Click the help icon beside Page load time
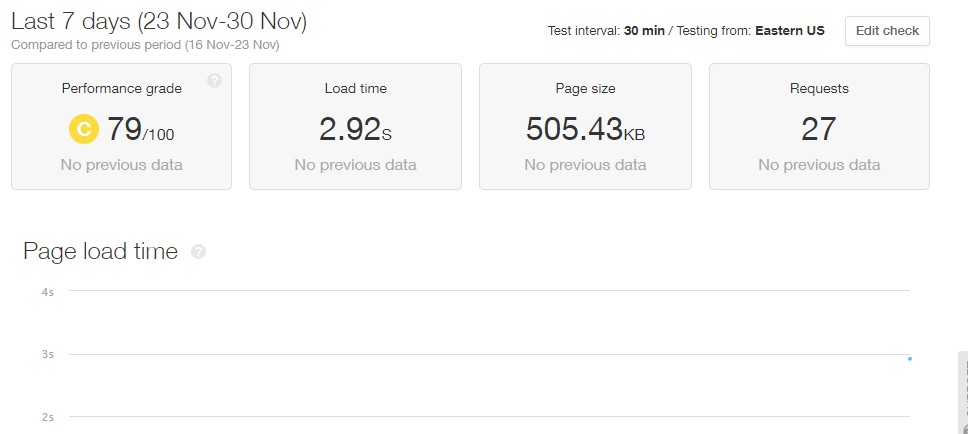The image size is (968, 434). (x=198, y=251)
